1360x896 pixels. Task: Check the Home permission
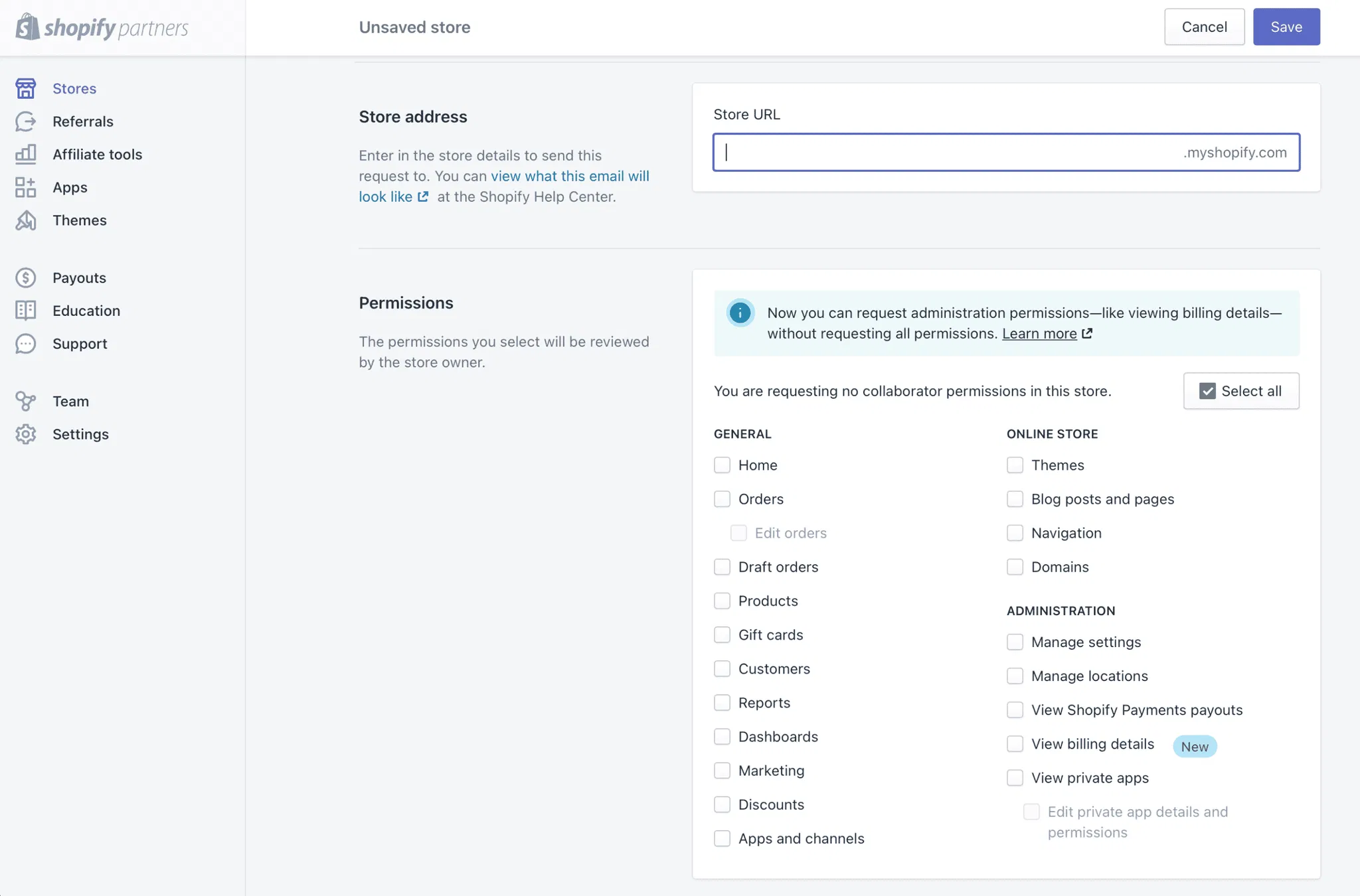point(722,465)
